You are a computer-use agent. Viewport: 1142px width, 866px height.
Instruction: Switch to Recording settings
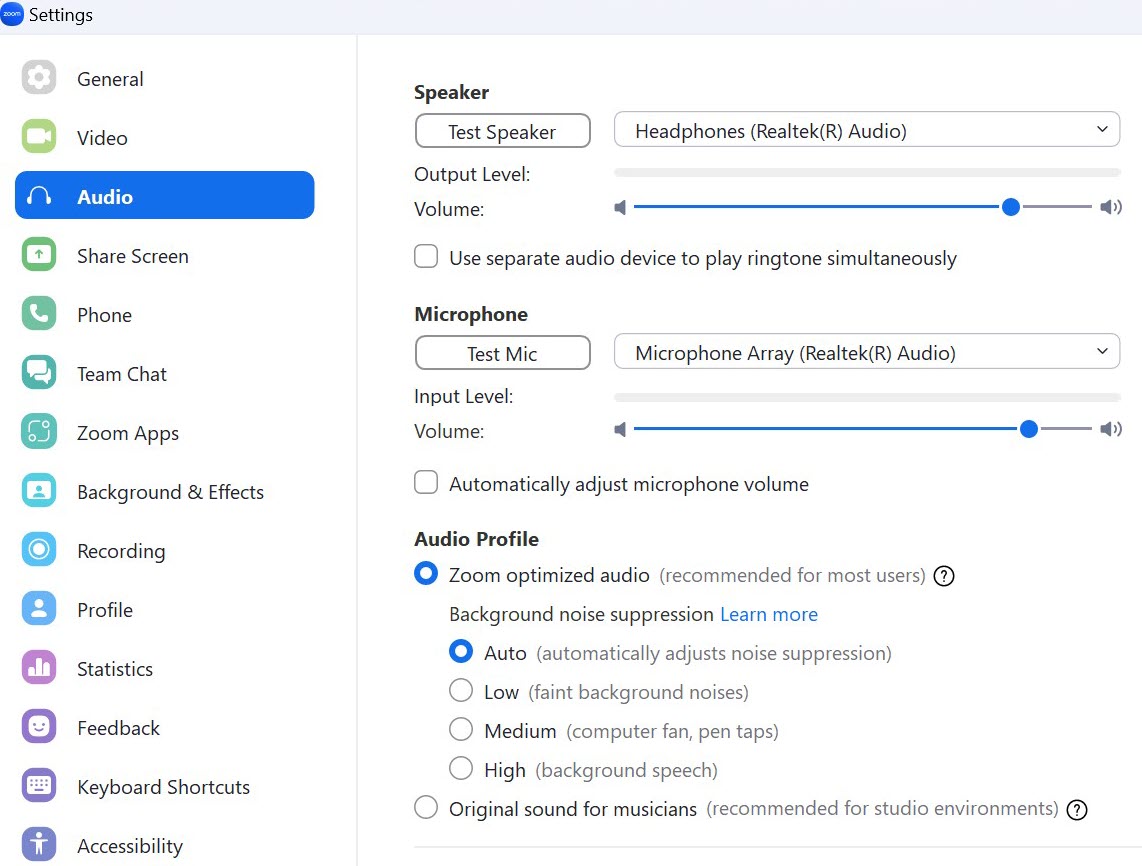(x=165, y=551)
